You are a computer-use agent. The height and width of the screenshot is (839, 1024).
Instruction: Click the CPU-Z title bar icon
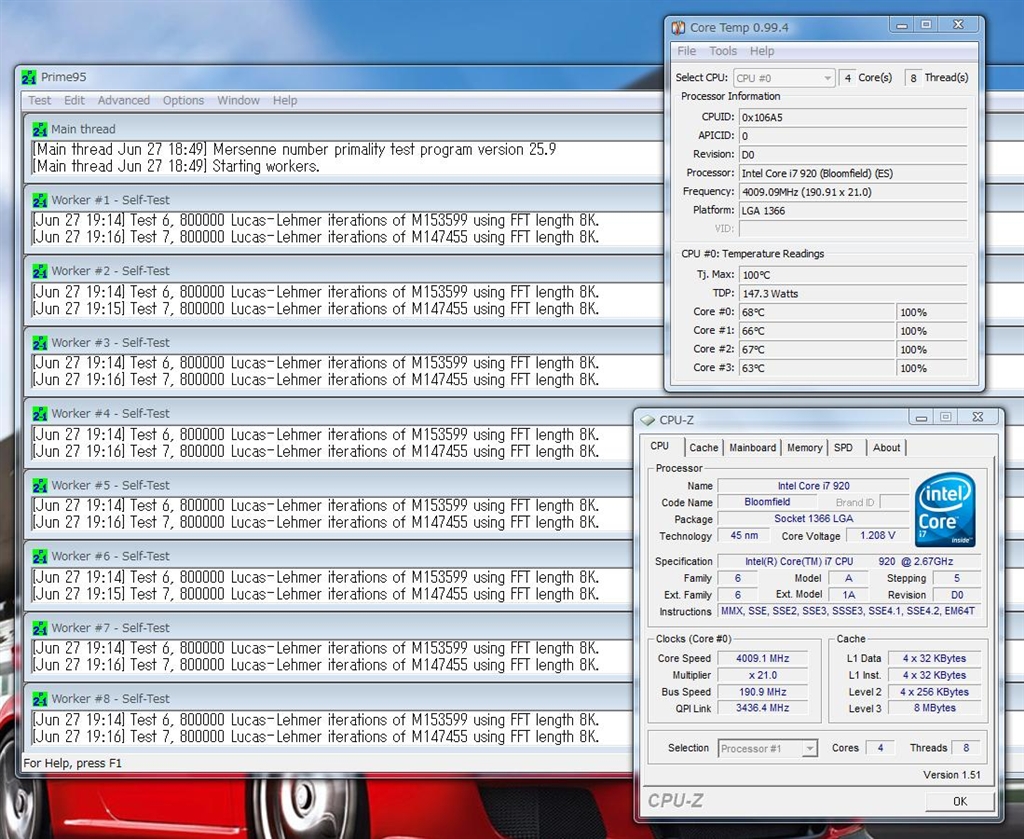coord(647,420)
